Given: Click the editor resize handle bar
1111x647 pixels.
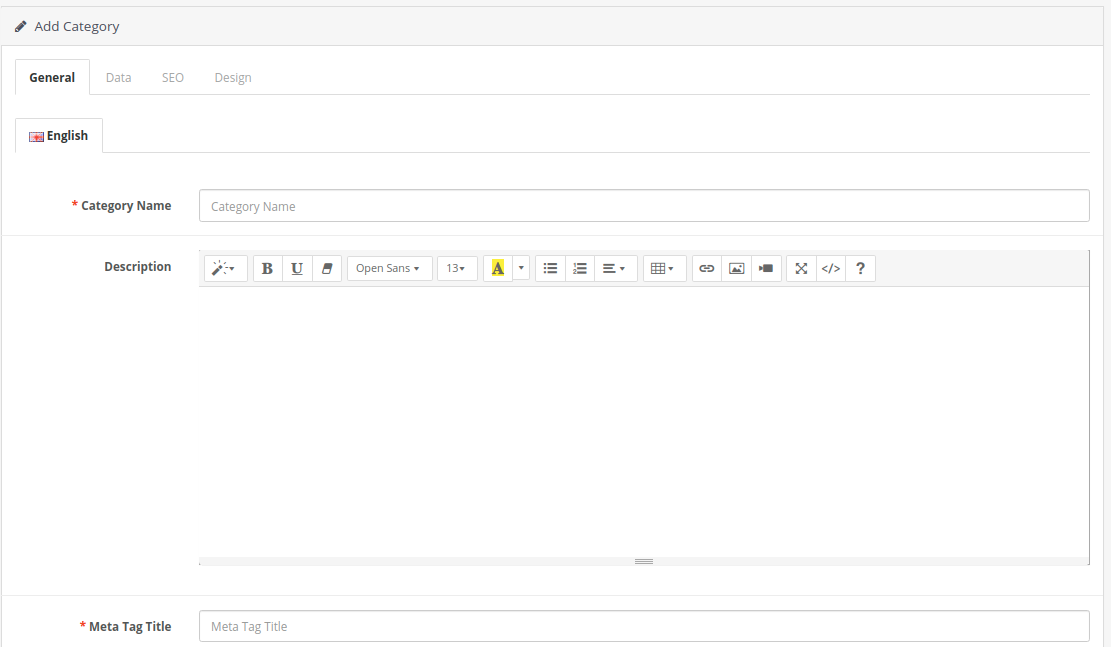Looking at the screenshot, I should coord(644,561).
